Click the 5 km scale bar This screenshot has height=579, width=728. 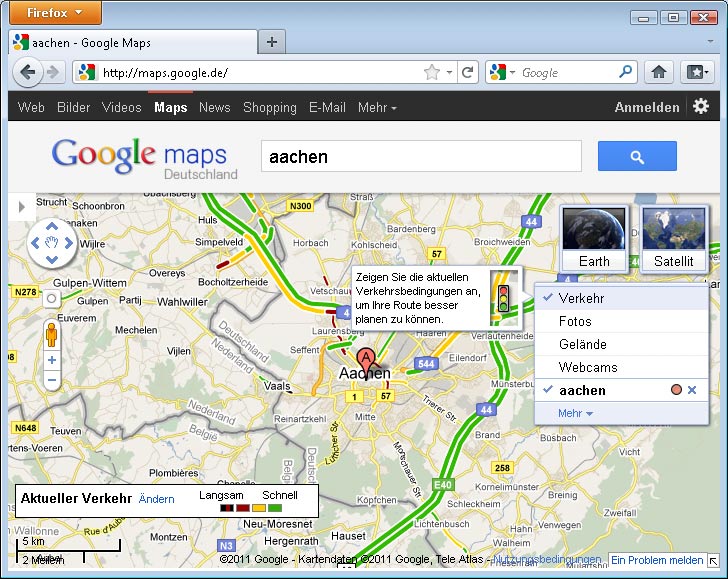(x=68, y=547)
